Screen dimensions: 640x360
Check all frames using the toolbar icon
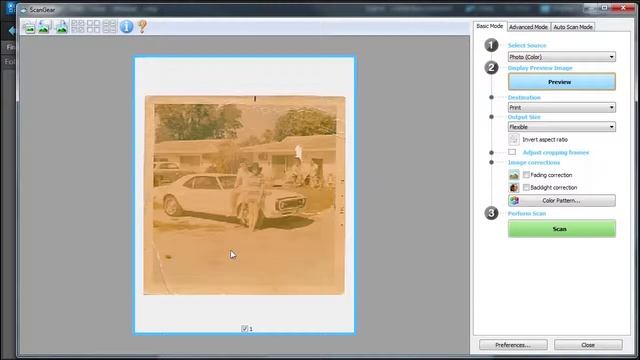pyautogui.click(x=78, y=27)
